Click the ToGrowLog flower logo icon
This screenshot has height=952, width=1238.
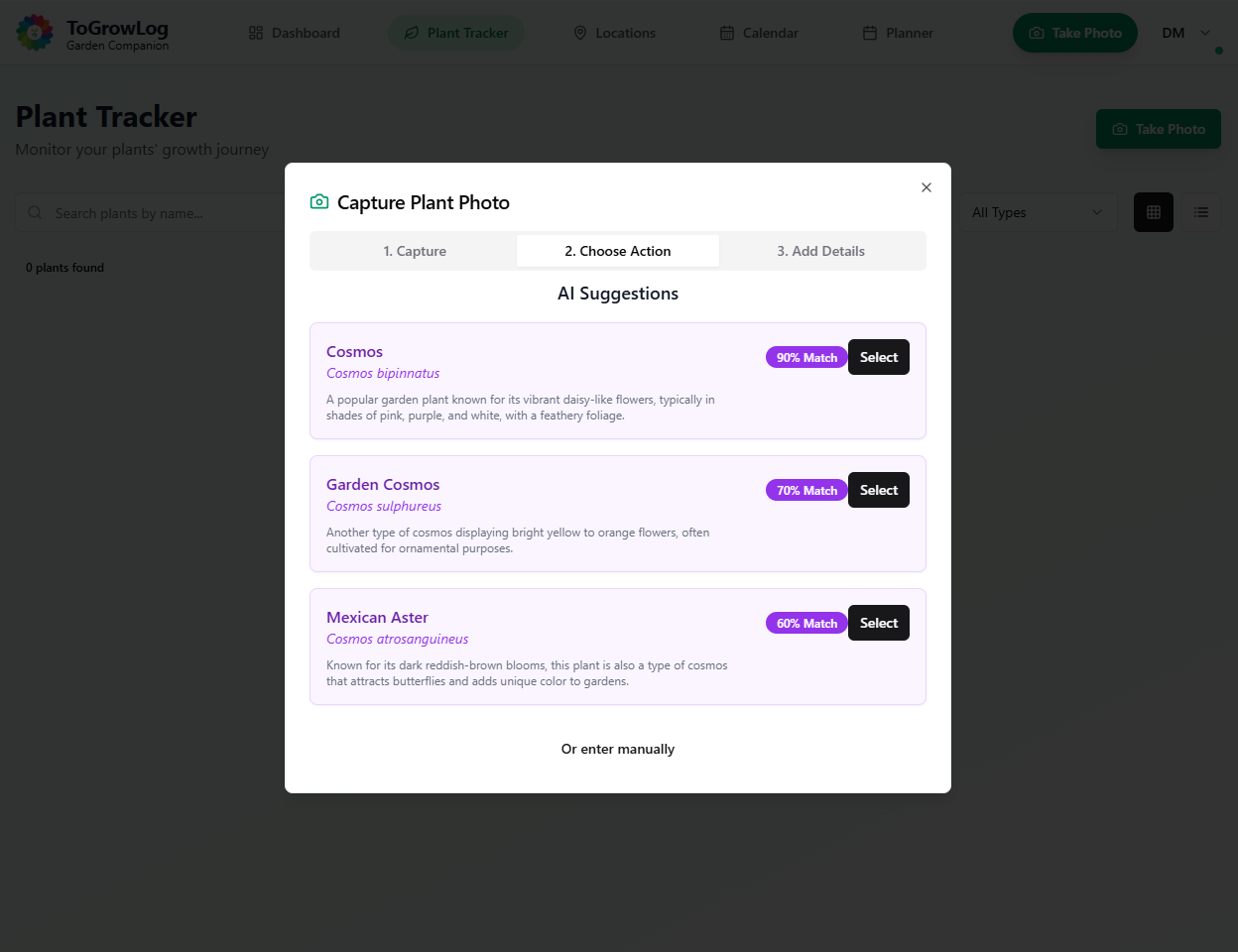35,33
